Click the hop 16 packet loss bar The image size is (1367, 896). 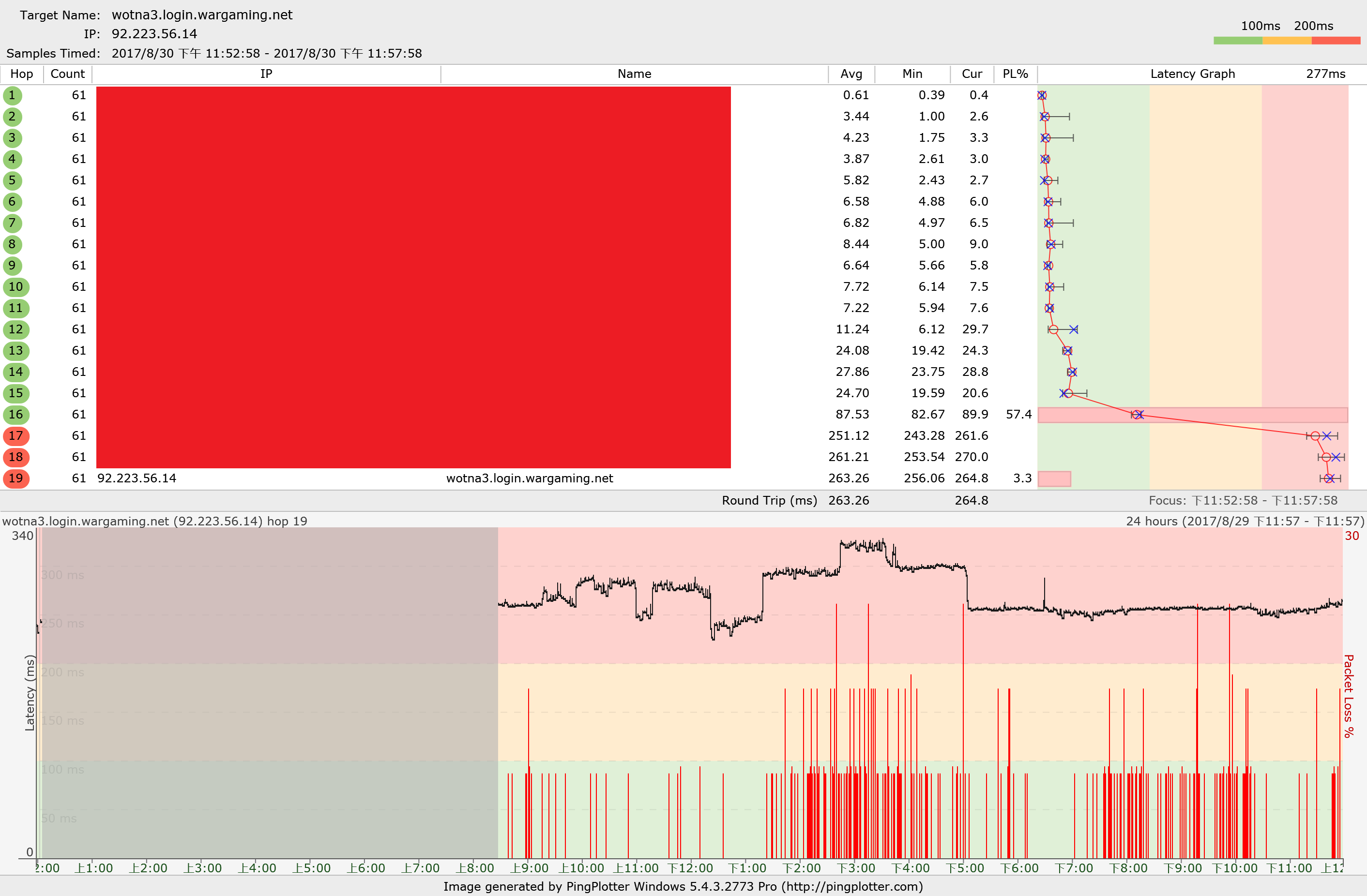pyautogui.click(x=1192, y=415)
